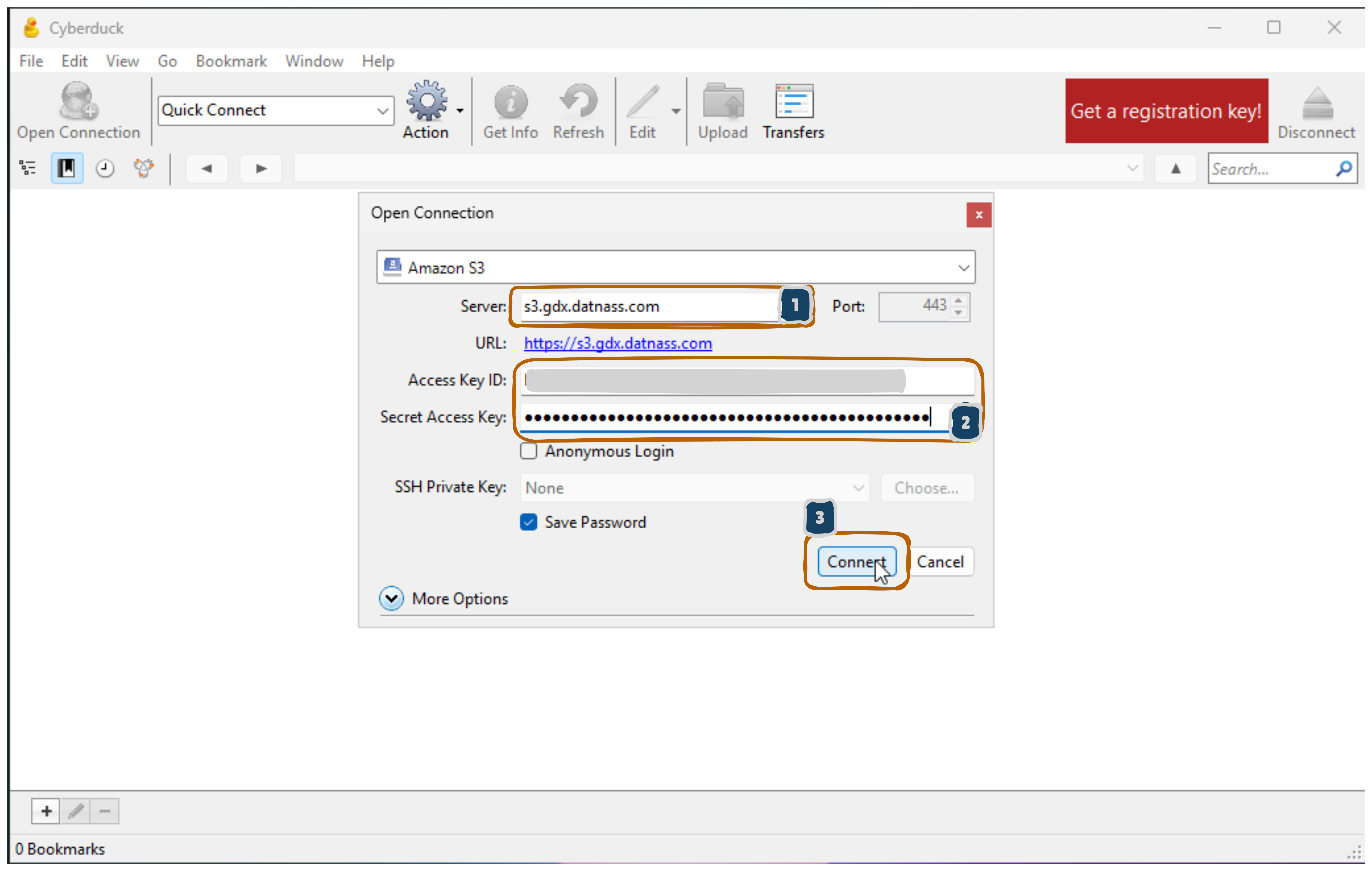
Task: Open the Bookmark menu
Action: pyautogui.click(x=231, y=61)
